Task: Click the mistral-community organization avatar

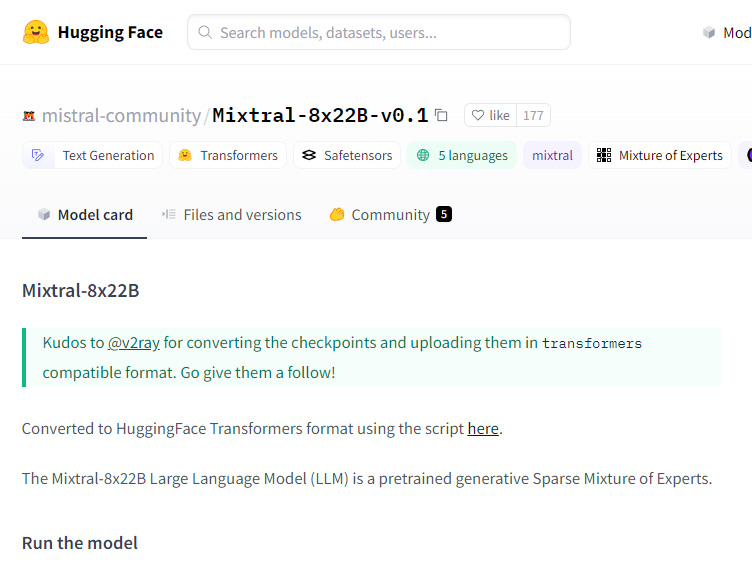Action: point(29,116)
